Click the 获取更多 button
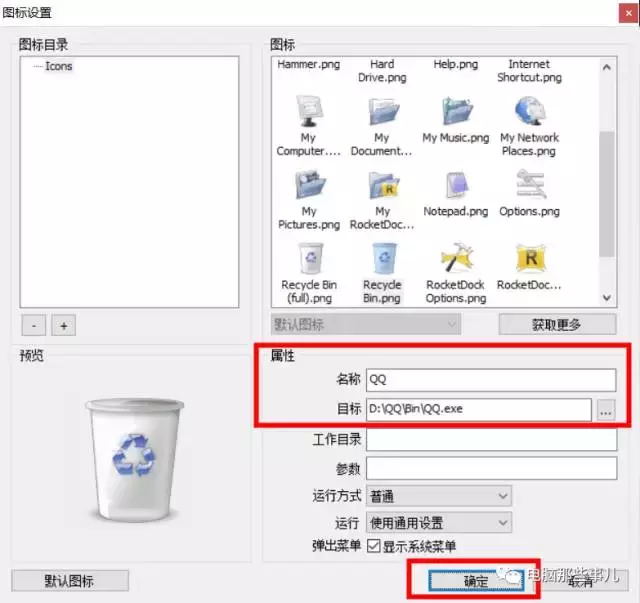The width and height of the screenshot is (640, 603). tap(557, 325)
